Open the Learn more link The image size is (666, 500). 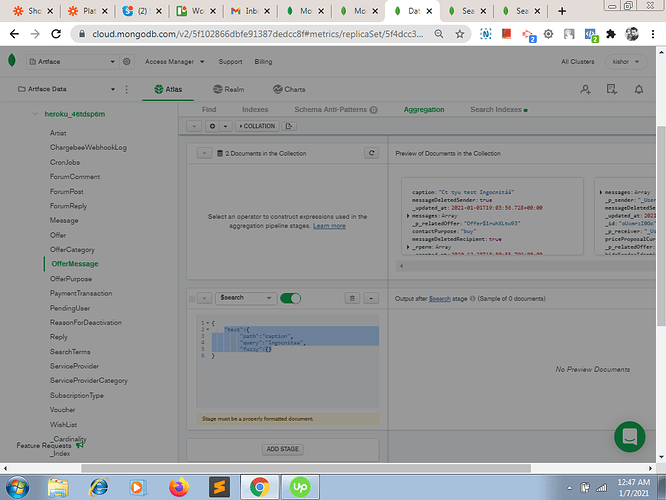[329, 226]
